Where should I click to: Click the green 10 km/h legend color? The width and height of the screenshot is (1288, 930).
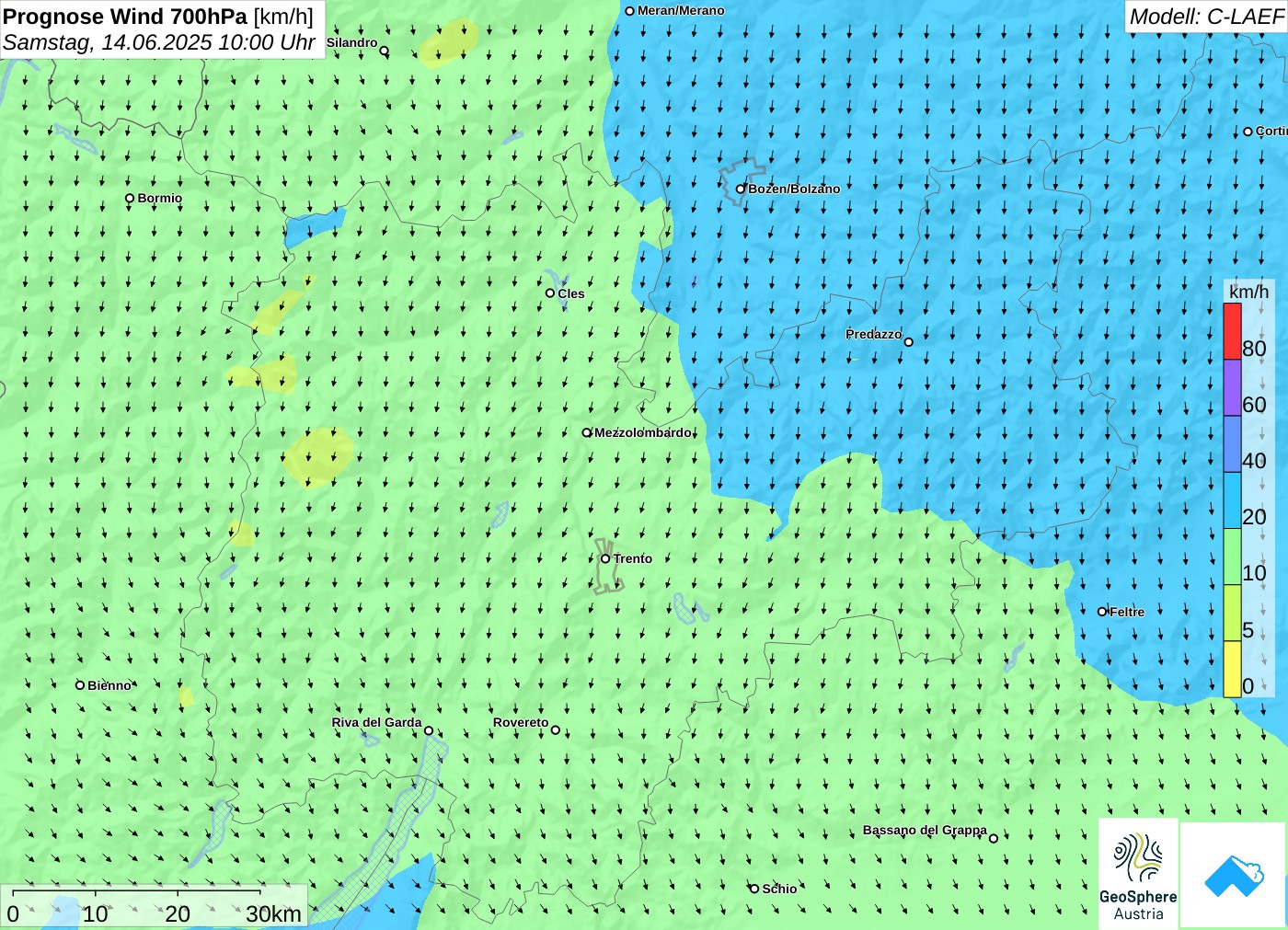[1232, 557]
